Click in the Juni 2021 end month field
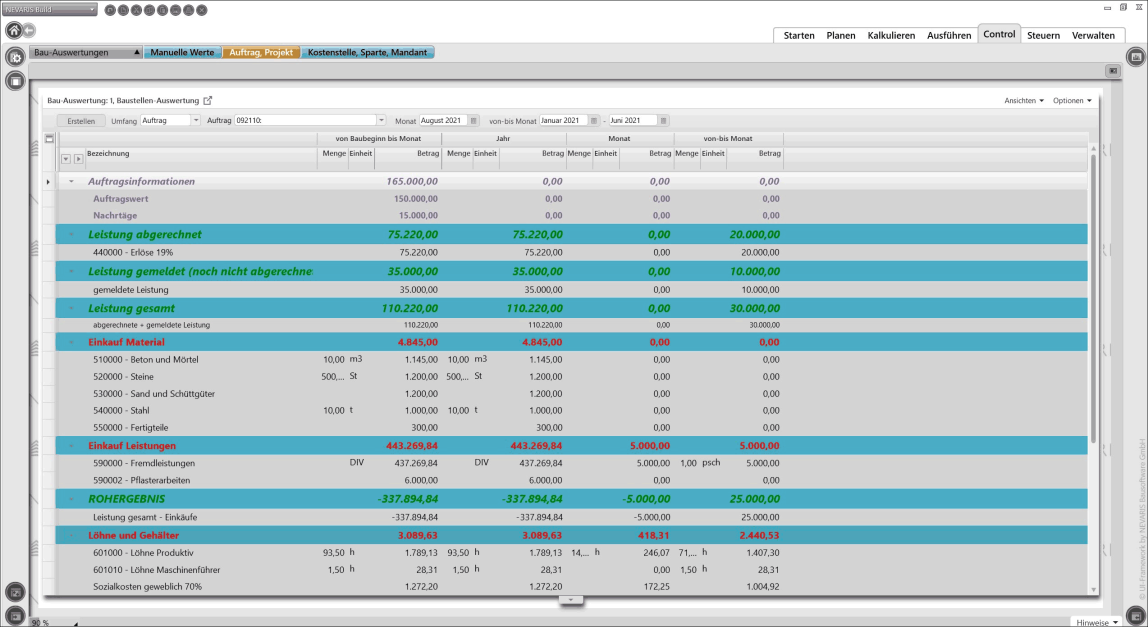This screenshot has width=1148, height=627. (x=633, y=121)
